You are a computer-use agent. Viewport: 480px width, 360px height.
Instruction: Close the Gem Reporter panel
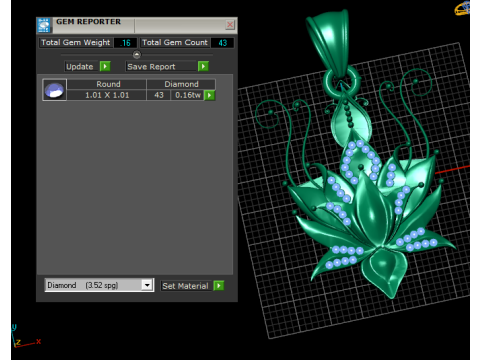(x=230, y=25)
